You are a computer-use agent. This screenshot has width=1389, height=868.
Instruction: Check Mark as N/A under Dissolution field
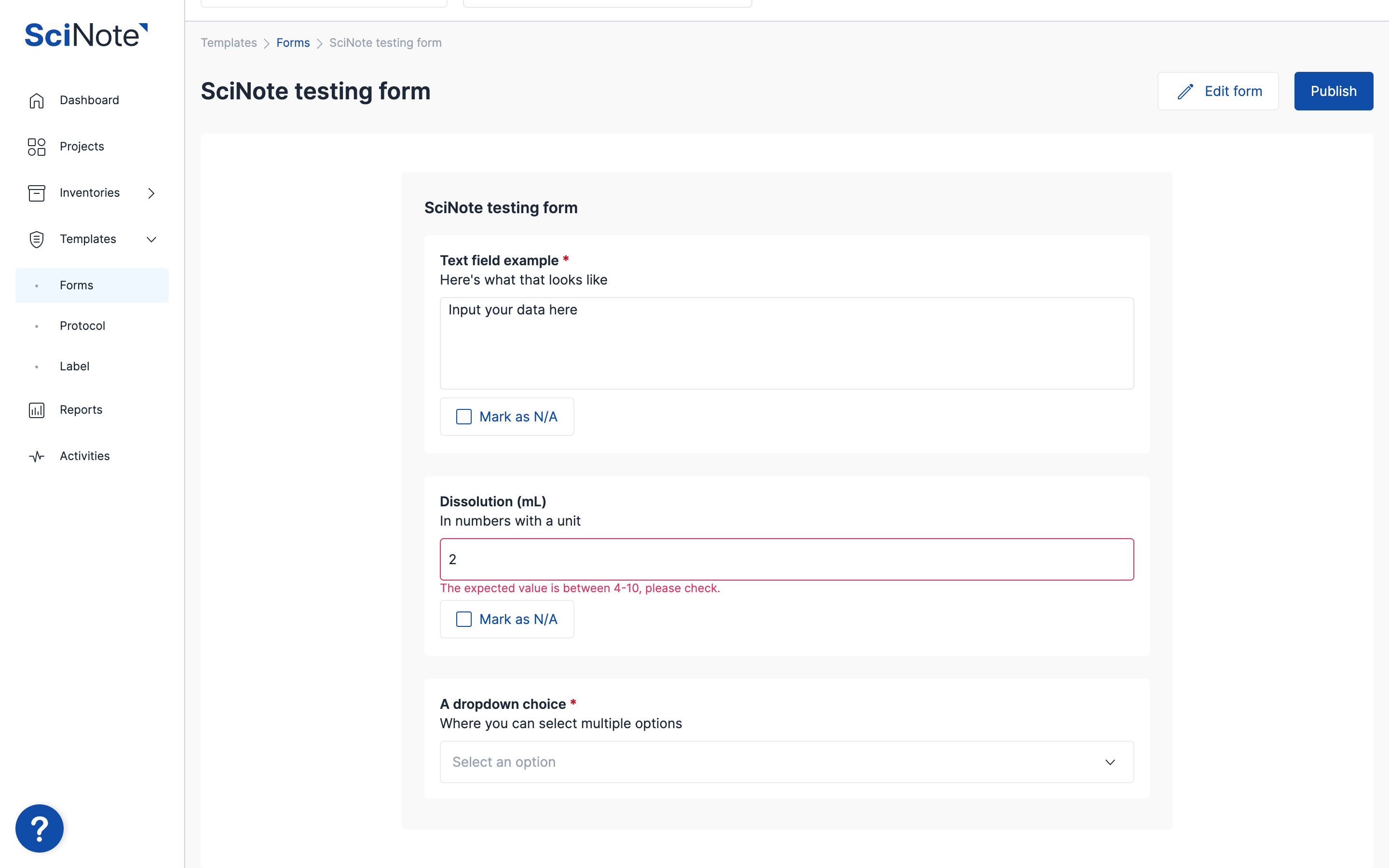[x=464, y=619]
